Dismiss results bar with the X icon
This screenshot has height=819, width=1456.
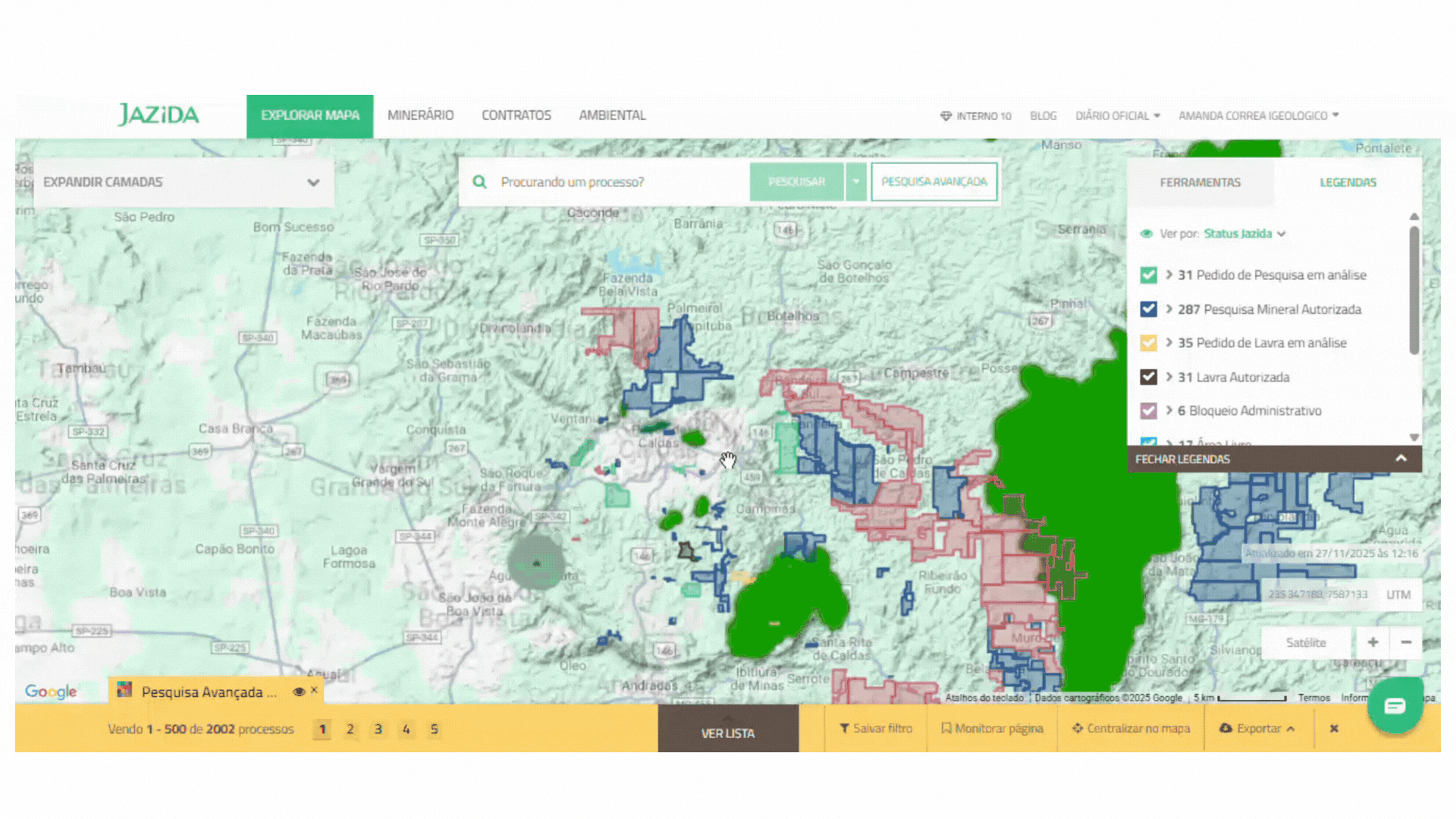click(1334, 728)
